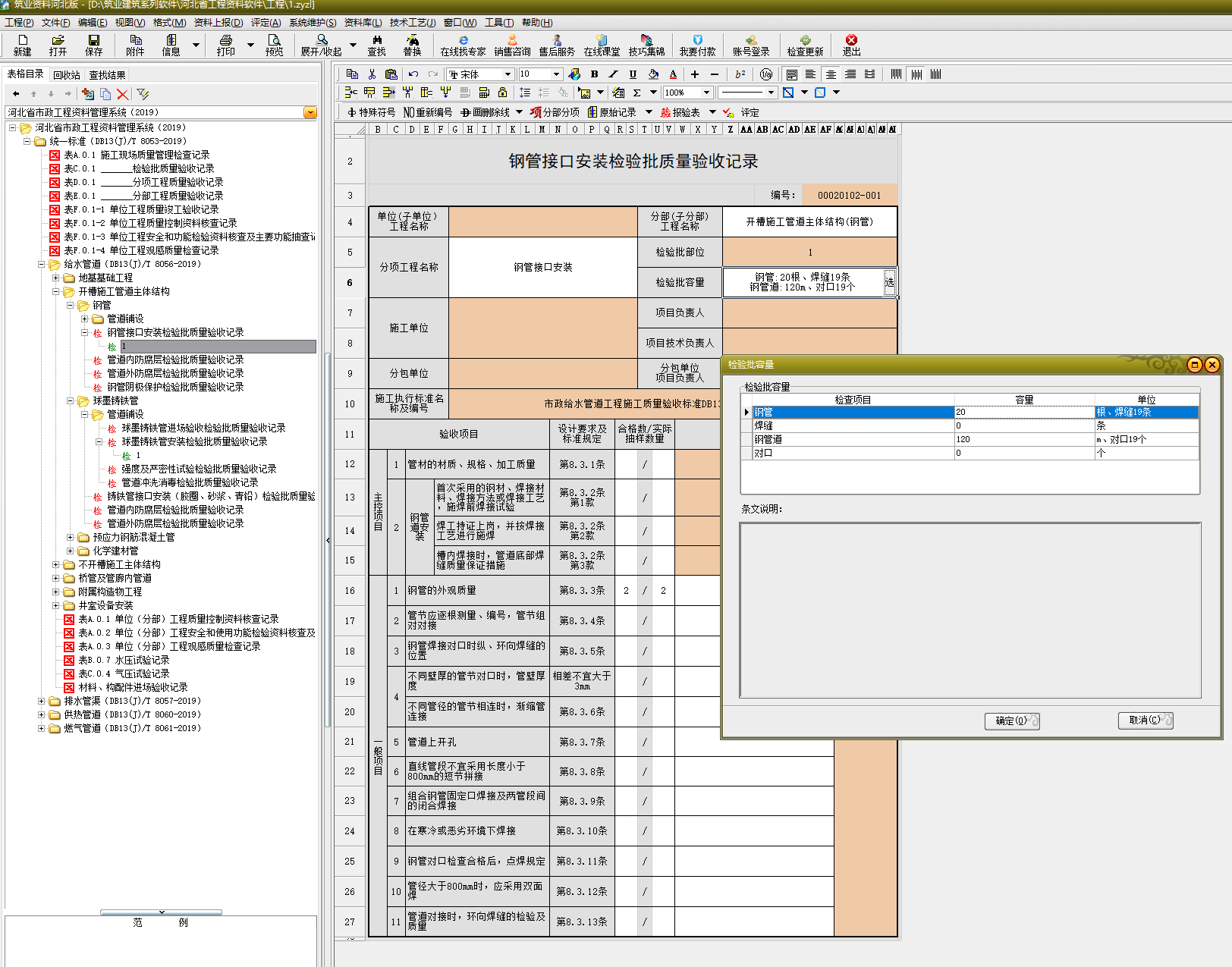Click the 打开 (Open) toolbar icon

[x=58, y=45]
